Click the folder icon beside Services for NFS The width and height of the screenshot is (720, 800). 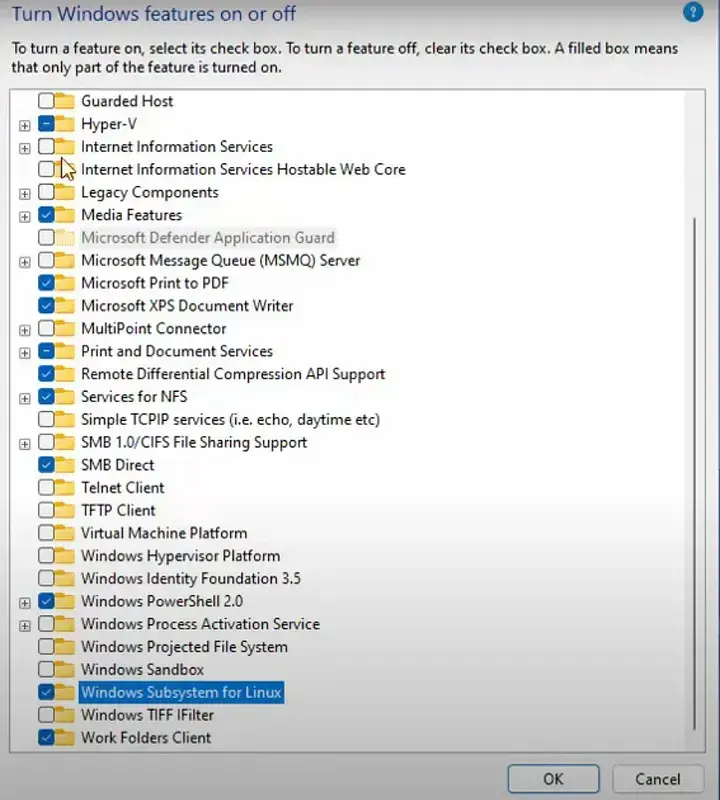click(x=65, y=396)
